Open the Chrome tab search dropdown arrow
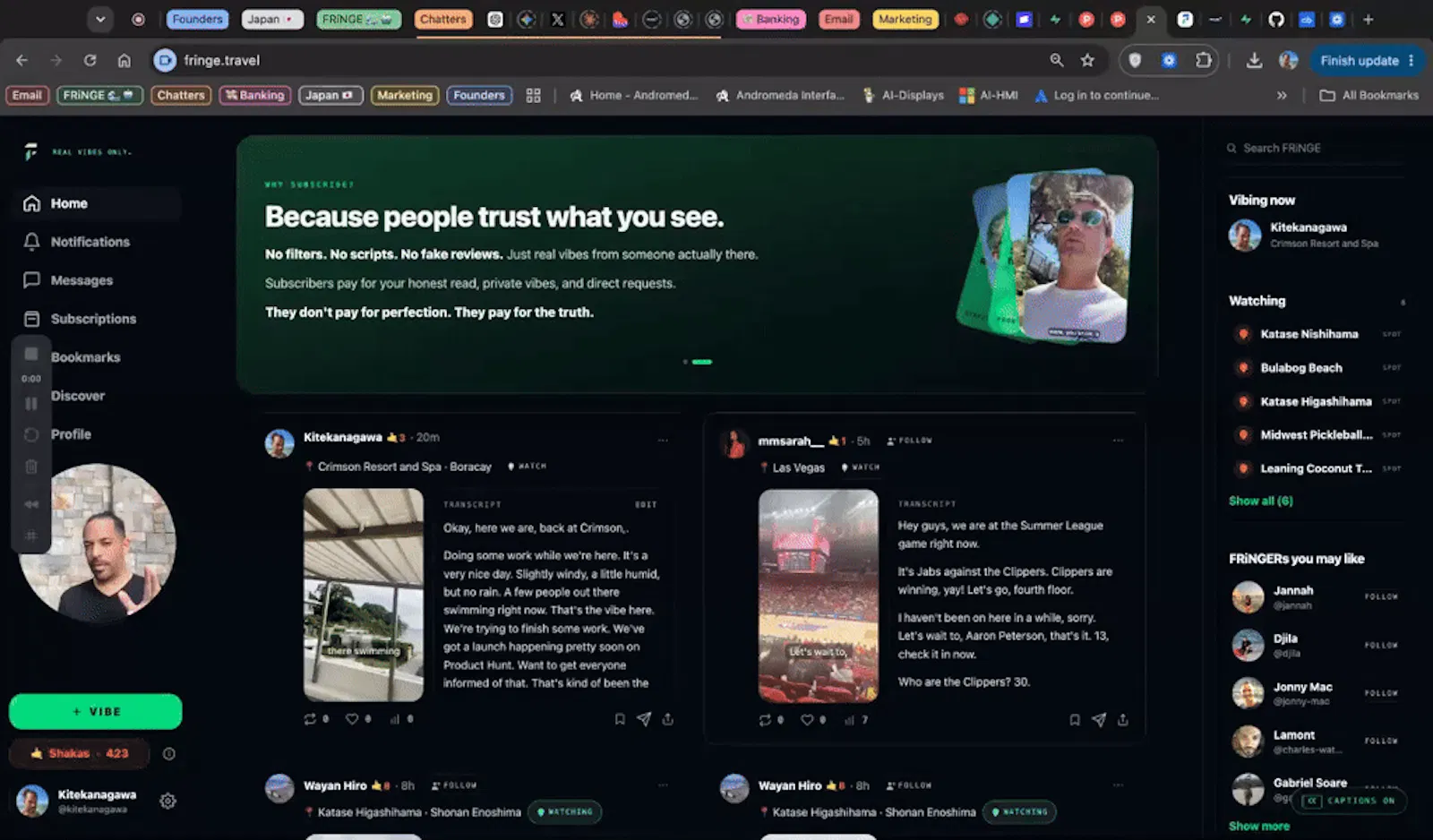The image size is (1433, 840). click(100, 19)
